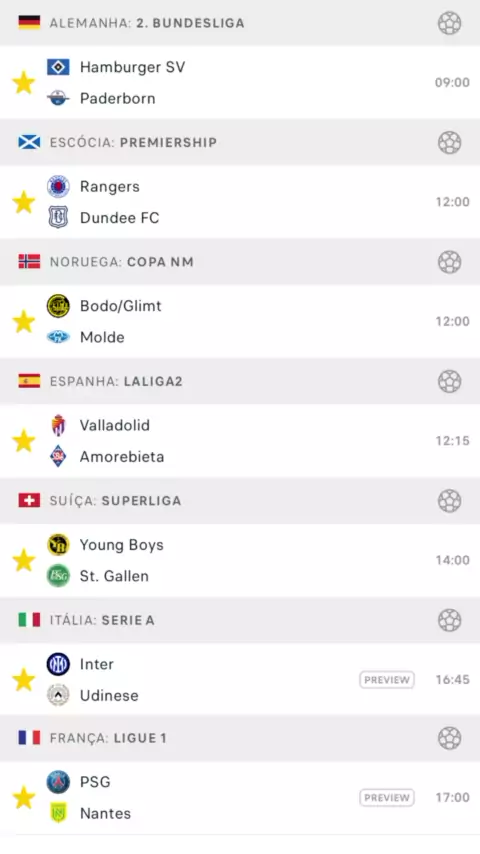Open Preview for PSG vs Nantes
This screenshot has height=854, width=480.
tap(387, 798)
